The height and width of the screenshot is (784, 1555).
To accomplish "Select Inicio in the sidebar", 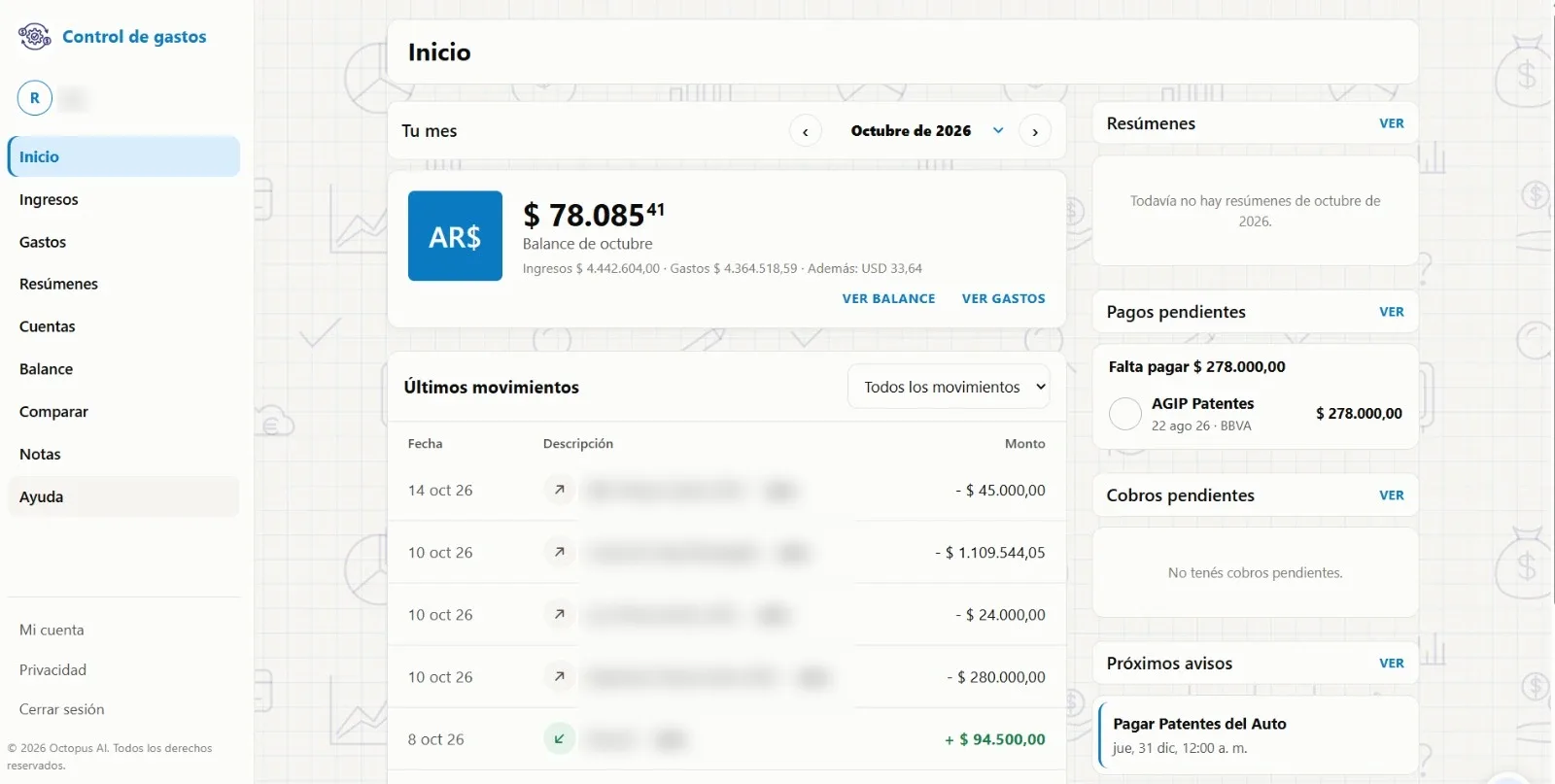I will point(123,156).
